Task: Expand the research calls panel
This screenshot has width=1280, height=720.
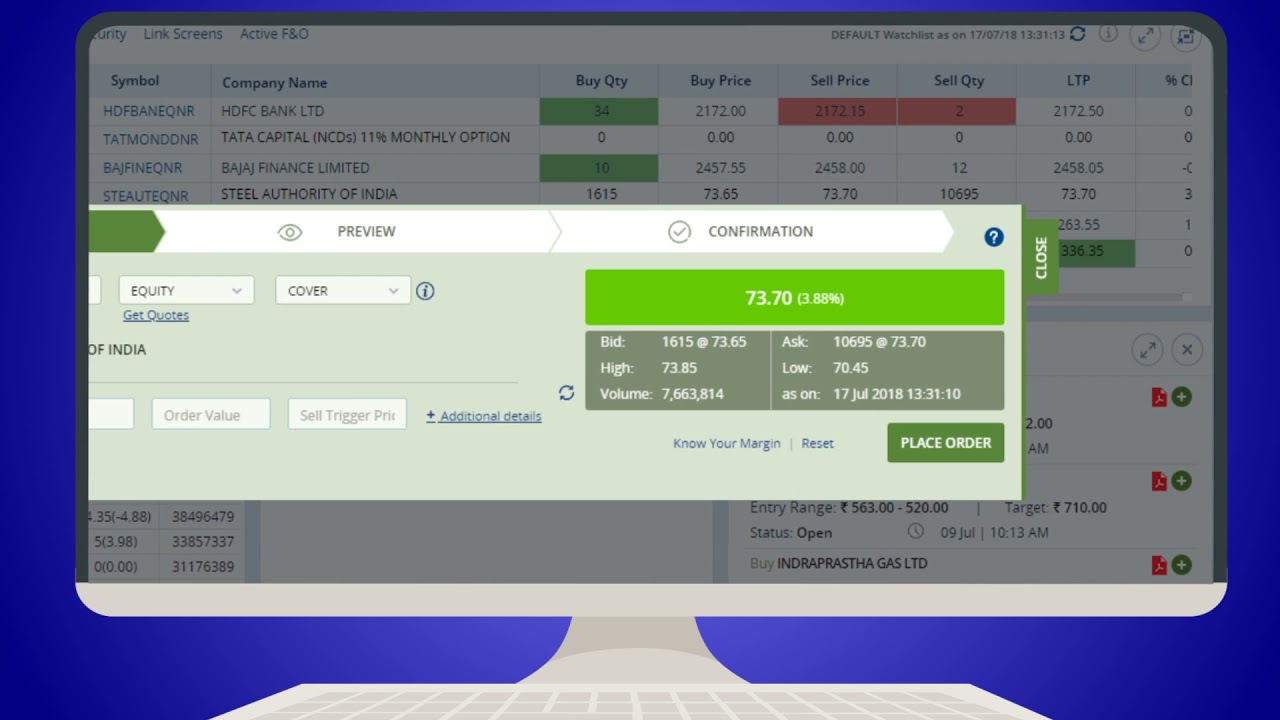Action: [x=1148, y=350]
